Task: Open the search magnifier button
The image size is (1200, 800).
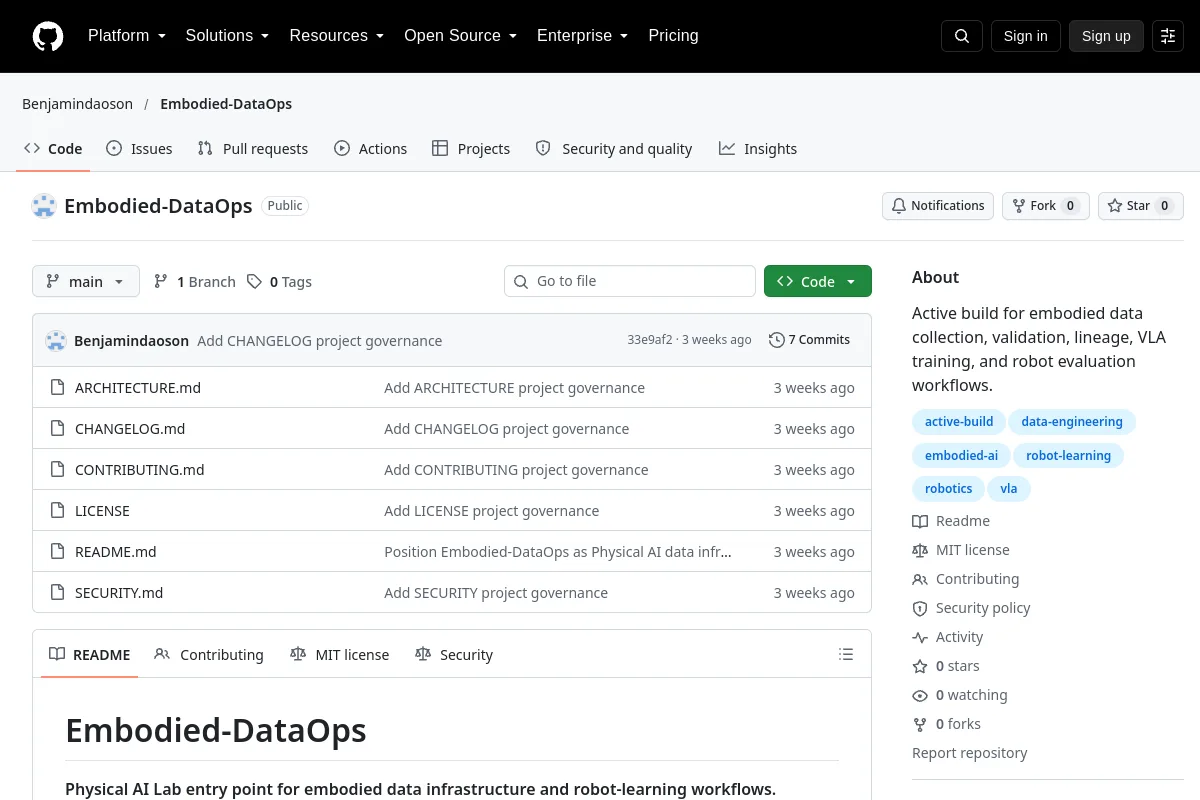Action: (962, 36)
